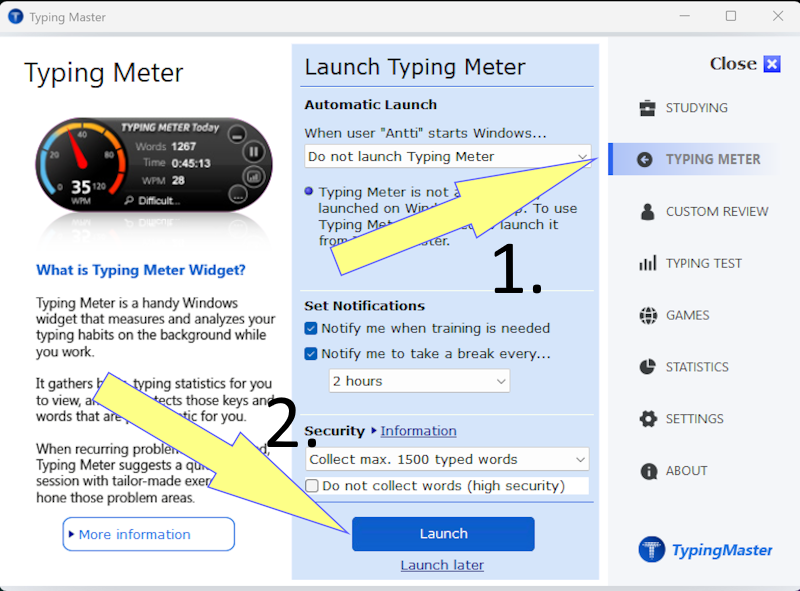This screenshot has height=591, width=800.
Task: Click the blue Close X icon
Action: coord(772,64)
